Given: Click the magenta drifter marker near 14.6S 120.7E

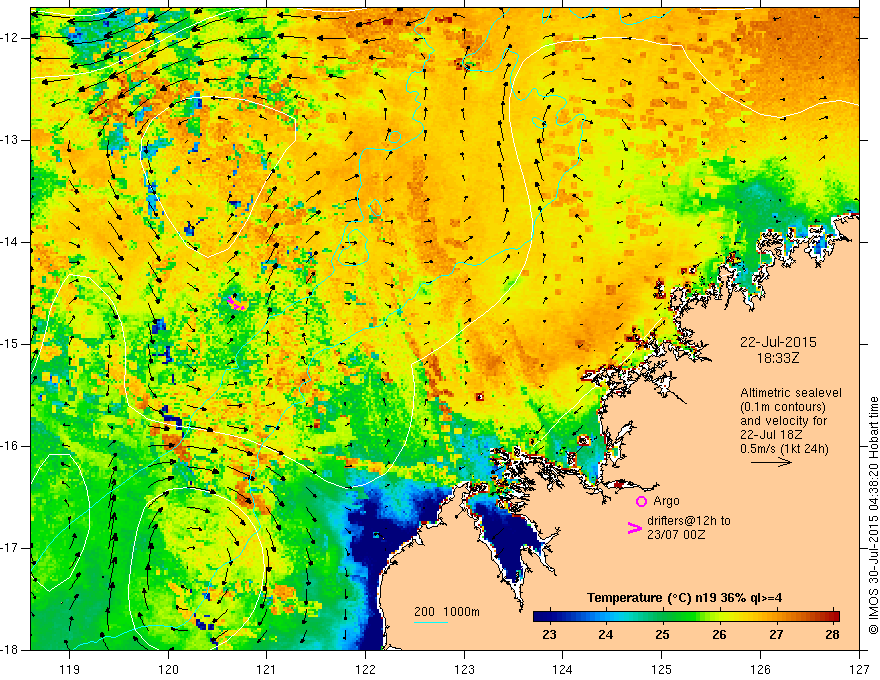Looking at the screenshot, I should coord(236,304).
